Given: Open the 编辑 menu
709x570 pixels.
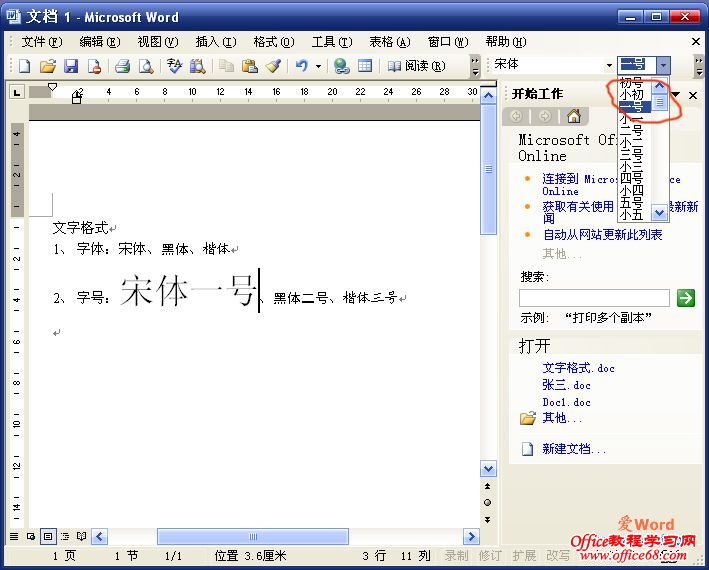Looking at the screenshot, I should [99, 42].
